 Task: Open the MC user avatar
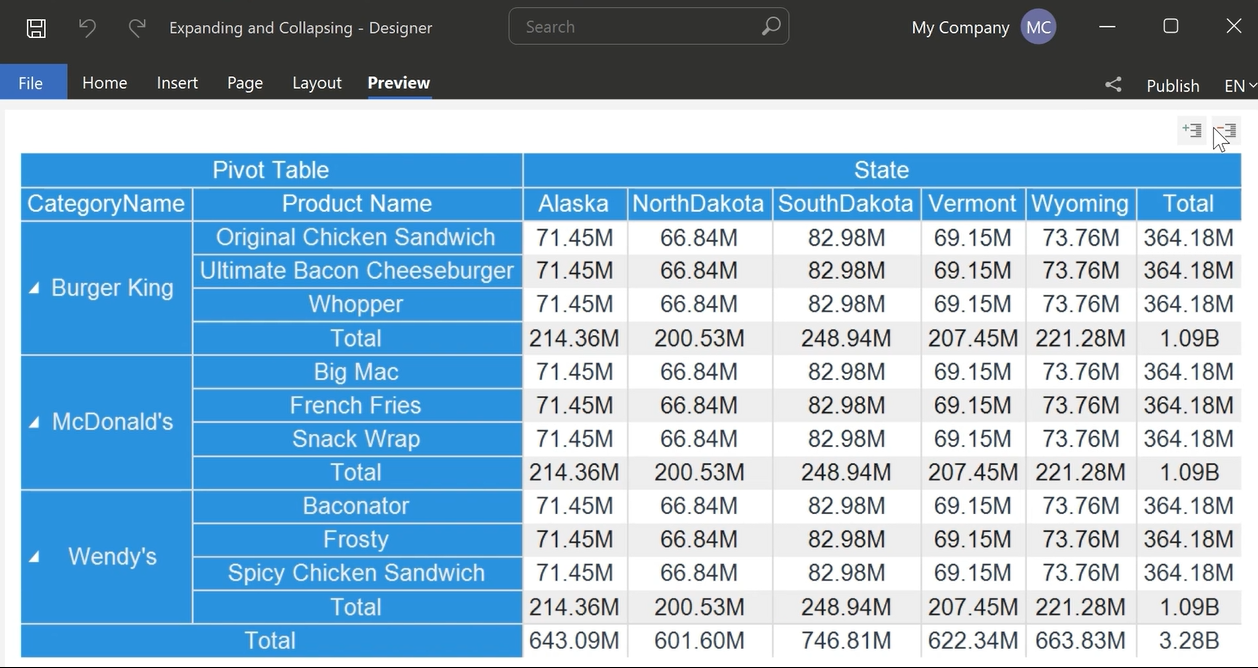point(1038,27)
